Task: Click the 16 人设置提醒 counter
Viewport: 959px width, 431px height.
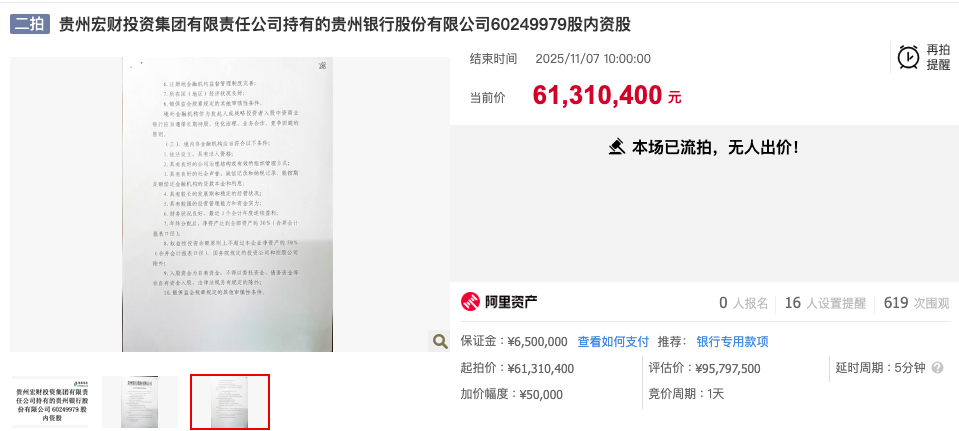Action: click(x=825, y=303)
